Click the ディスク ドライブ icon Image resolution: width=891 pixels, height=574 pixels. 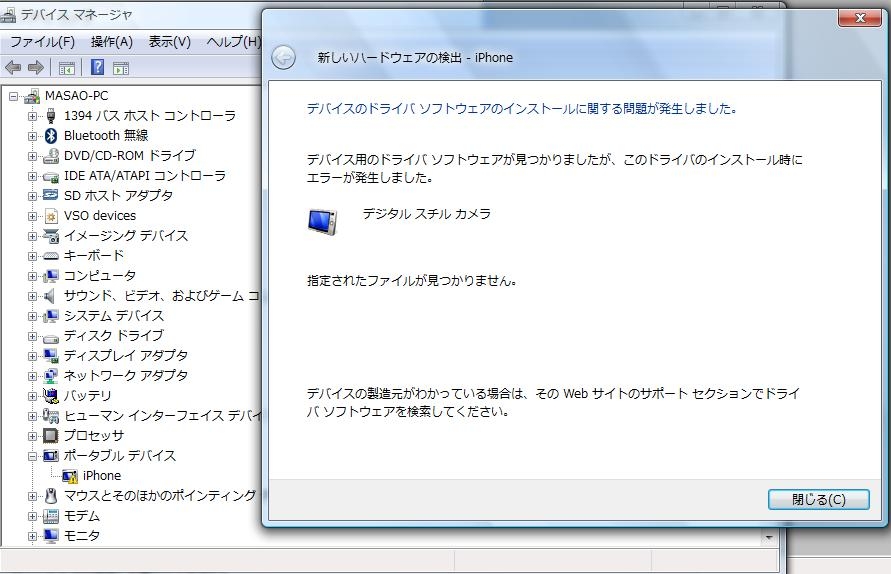click(51, 337)
